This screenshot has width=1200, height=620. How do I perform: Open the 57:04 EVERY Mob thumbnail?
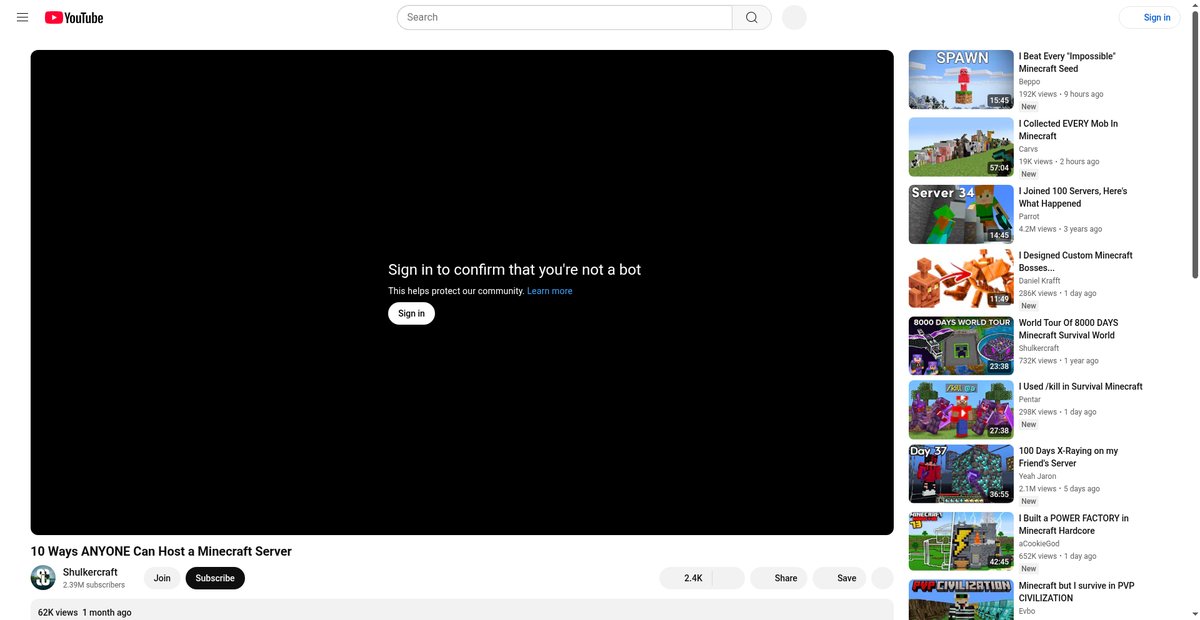(x=961, y=147)
